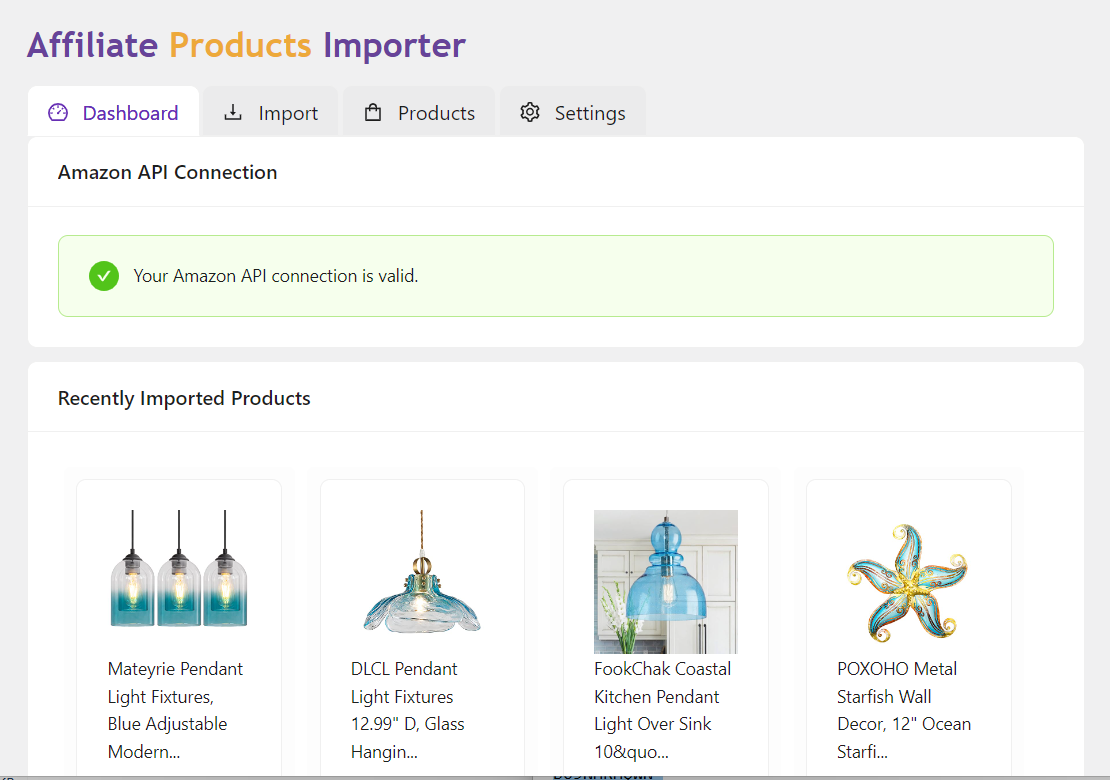Click the Settings gear icon

[x=530, y=113]
